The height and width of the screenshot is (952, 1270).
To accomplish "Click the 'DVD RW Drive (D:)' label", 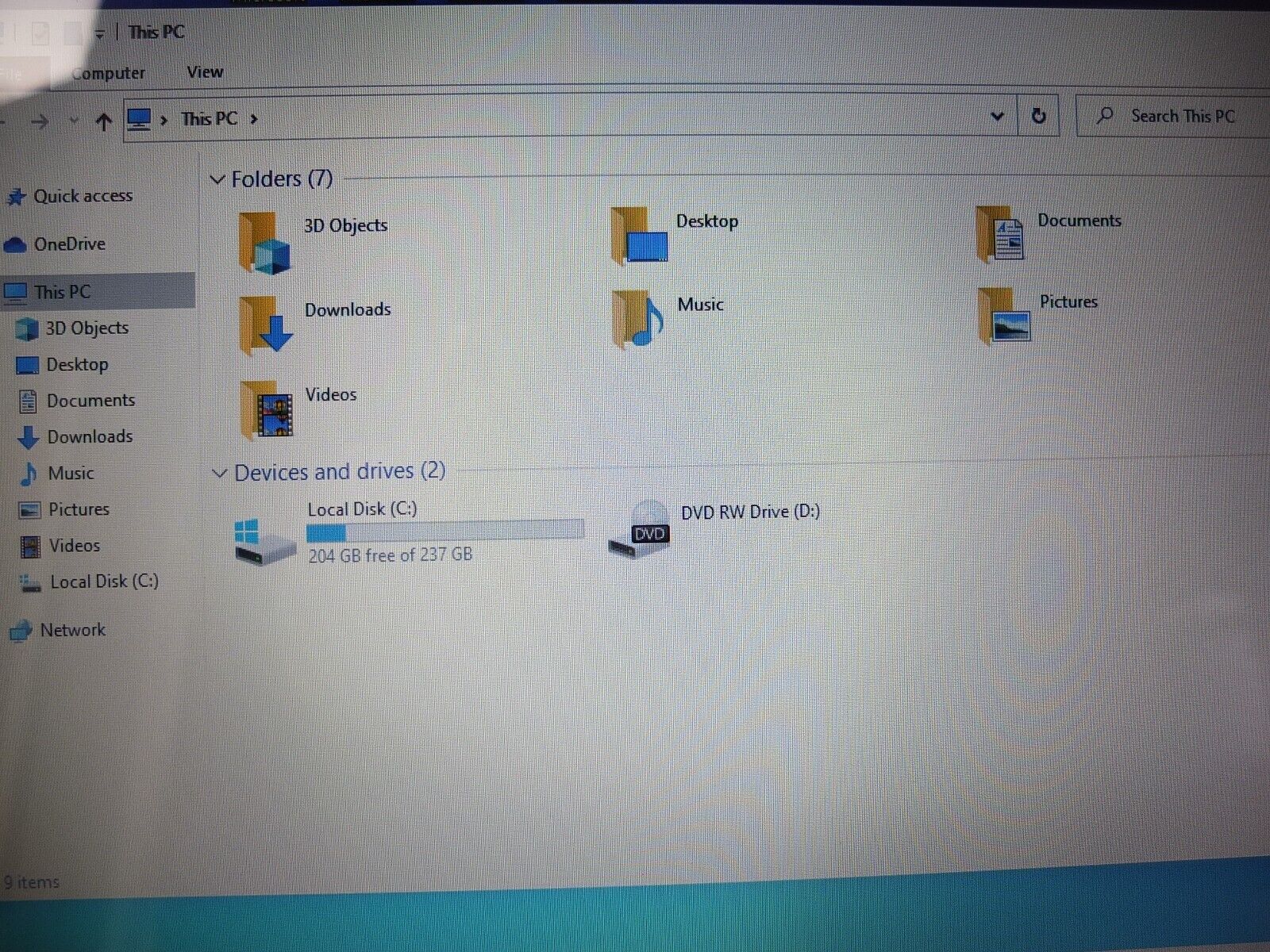I will [750, 512].
